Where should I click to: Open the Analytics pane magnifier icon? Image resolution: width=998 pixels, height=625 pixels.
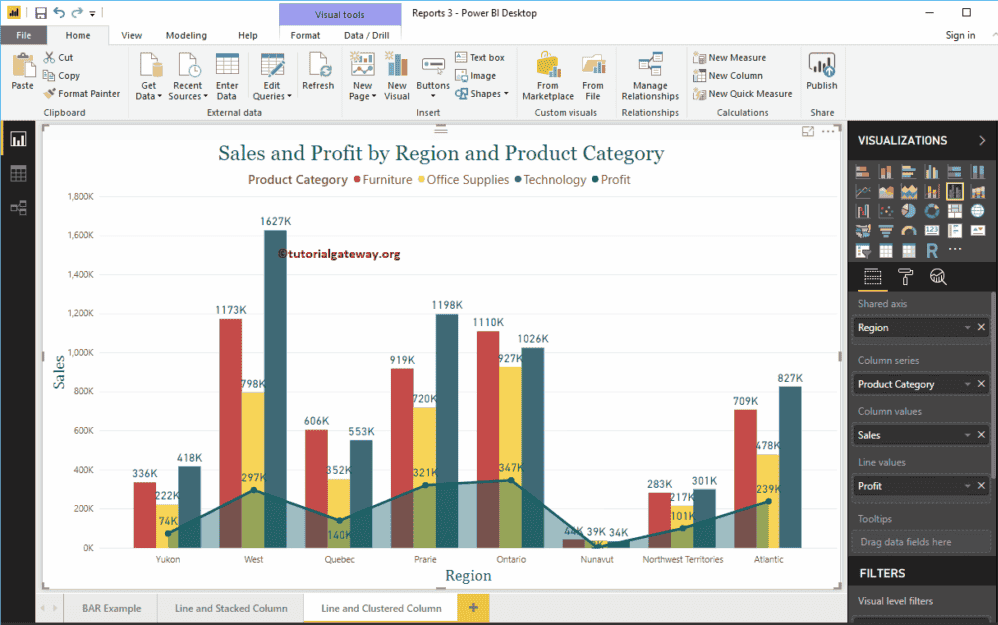[937, 277]
